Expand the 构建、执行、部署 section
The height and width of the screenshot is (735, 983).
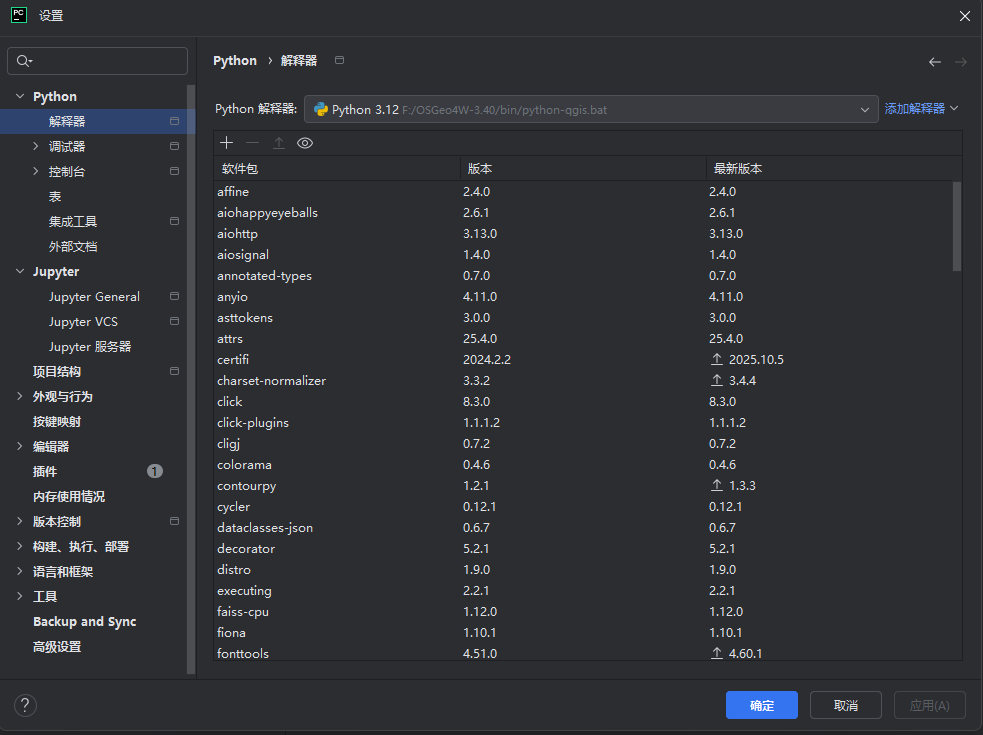pos(19,546)
